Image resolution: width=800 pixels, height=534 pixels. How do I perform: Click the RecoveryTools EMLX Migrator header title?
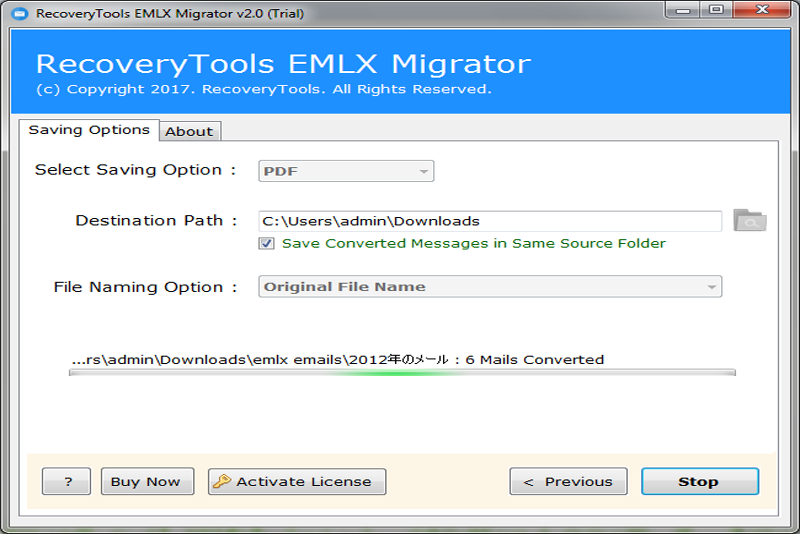coord(283,64)
